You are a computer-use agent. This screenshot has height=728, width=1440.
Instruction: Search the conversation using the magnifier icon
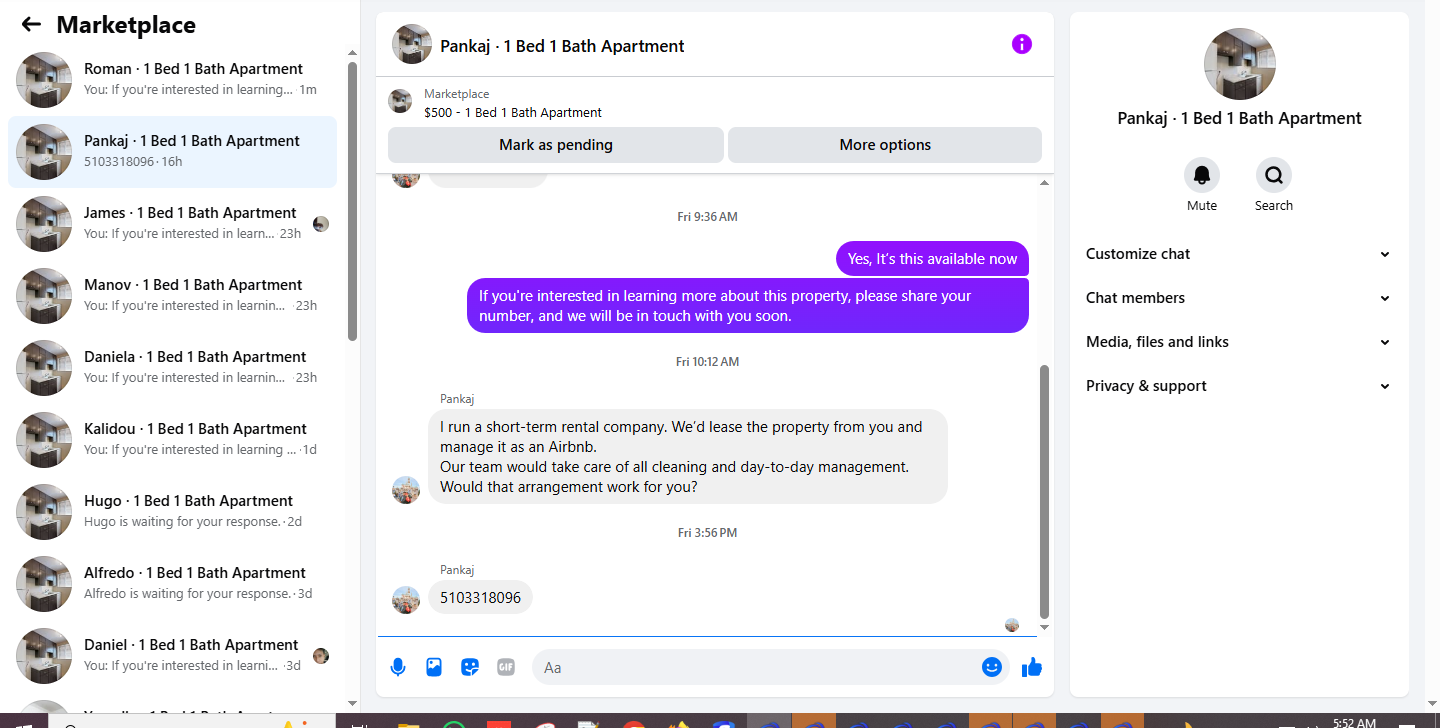click(x=1274, y=175)
